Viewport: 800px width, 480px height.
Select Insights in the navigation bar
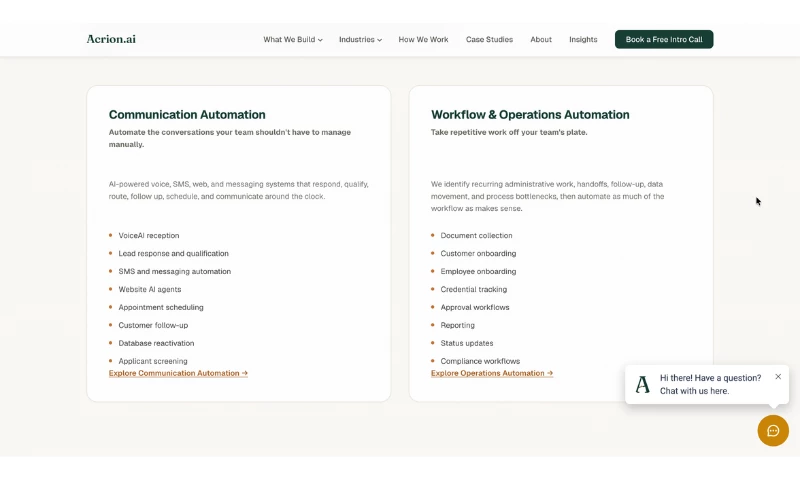[583, 39]
